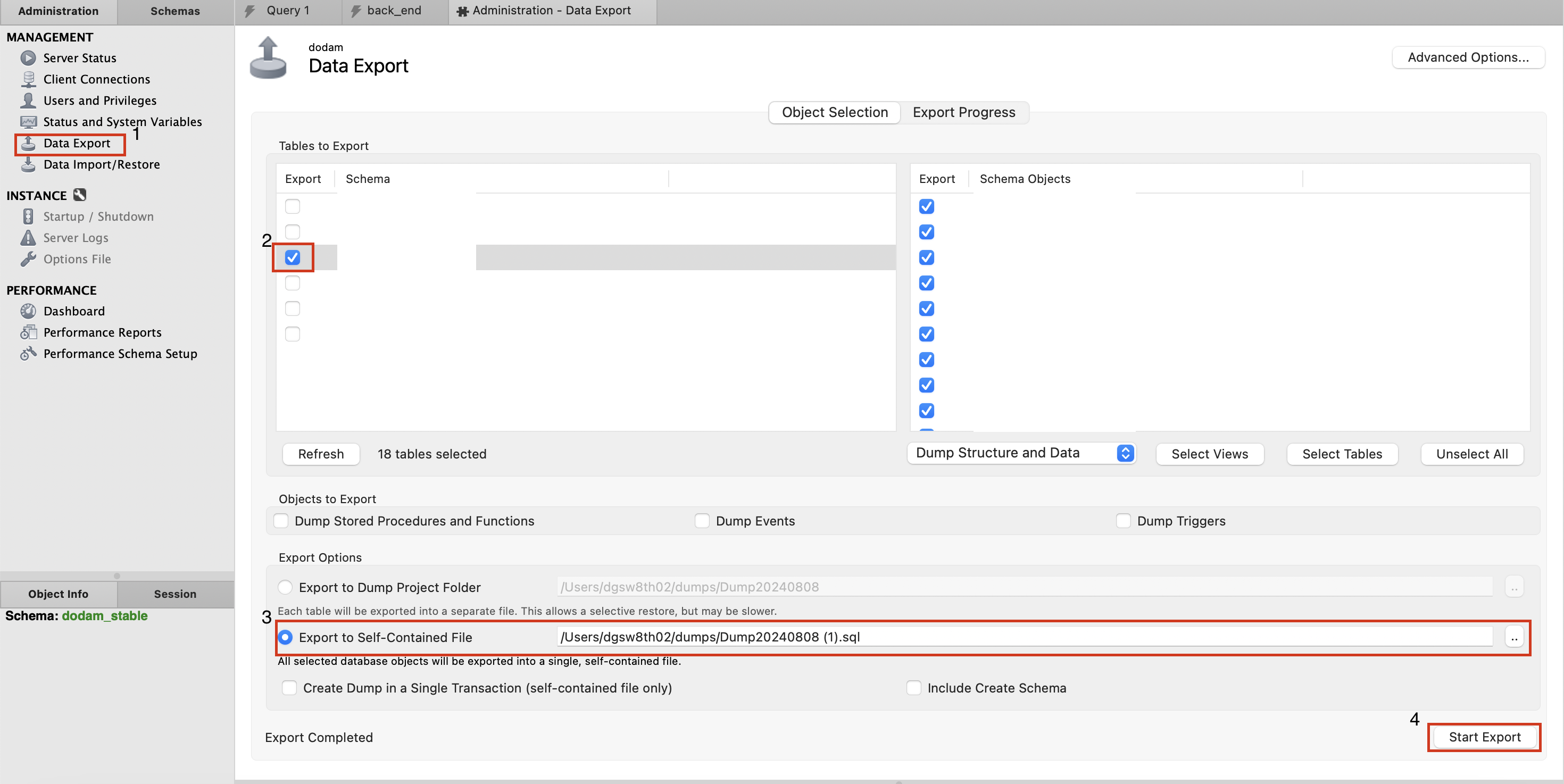Click the Performance Schema Setup icon

click(28, 354)
